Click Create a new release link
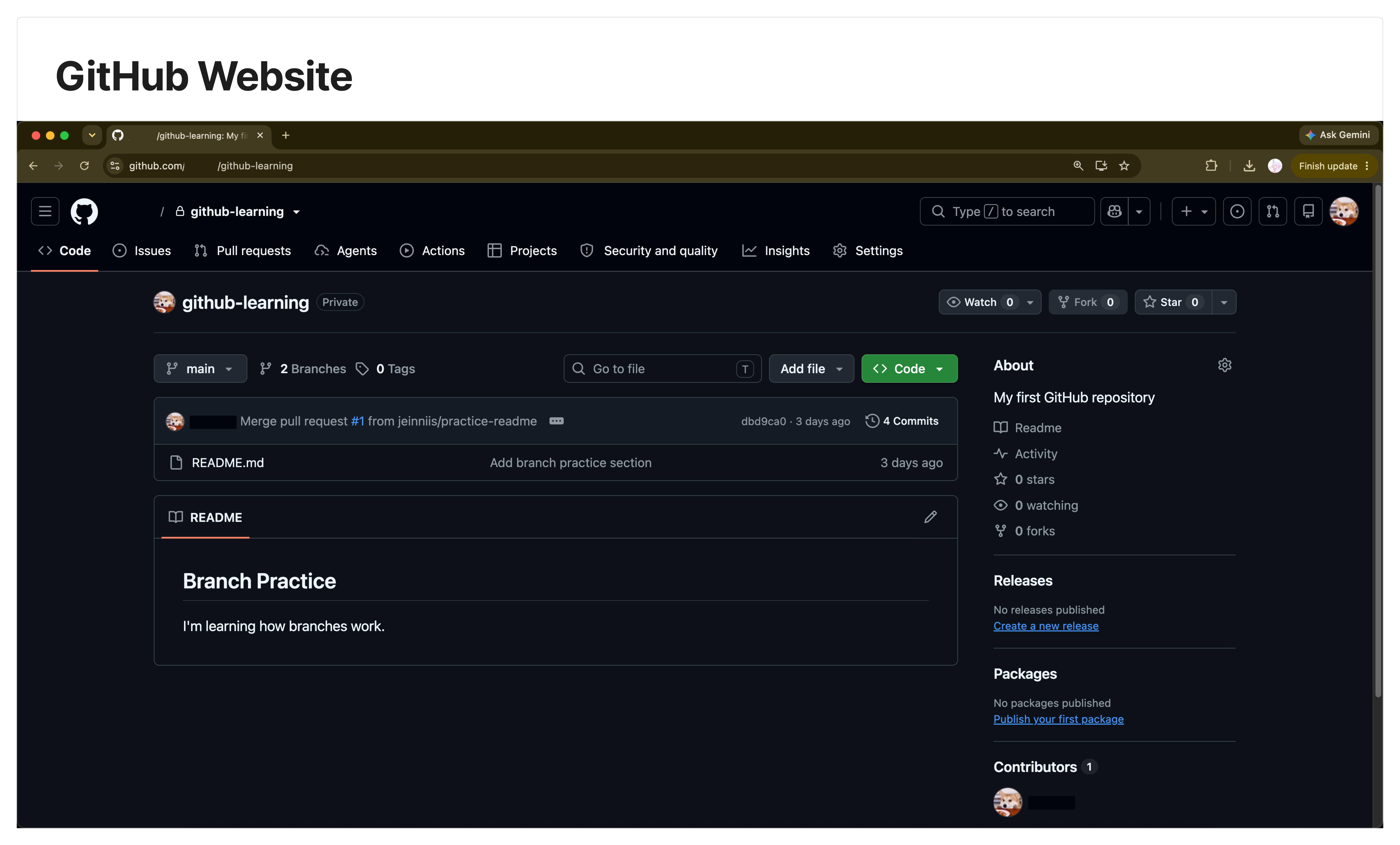The image size is (1400, 845). pyautogui.click(x=1046, y=626)
